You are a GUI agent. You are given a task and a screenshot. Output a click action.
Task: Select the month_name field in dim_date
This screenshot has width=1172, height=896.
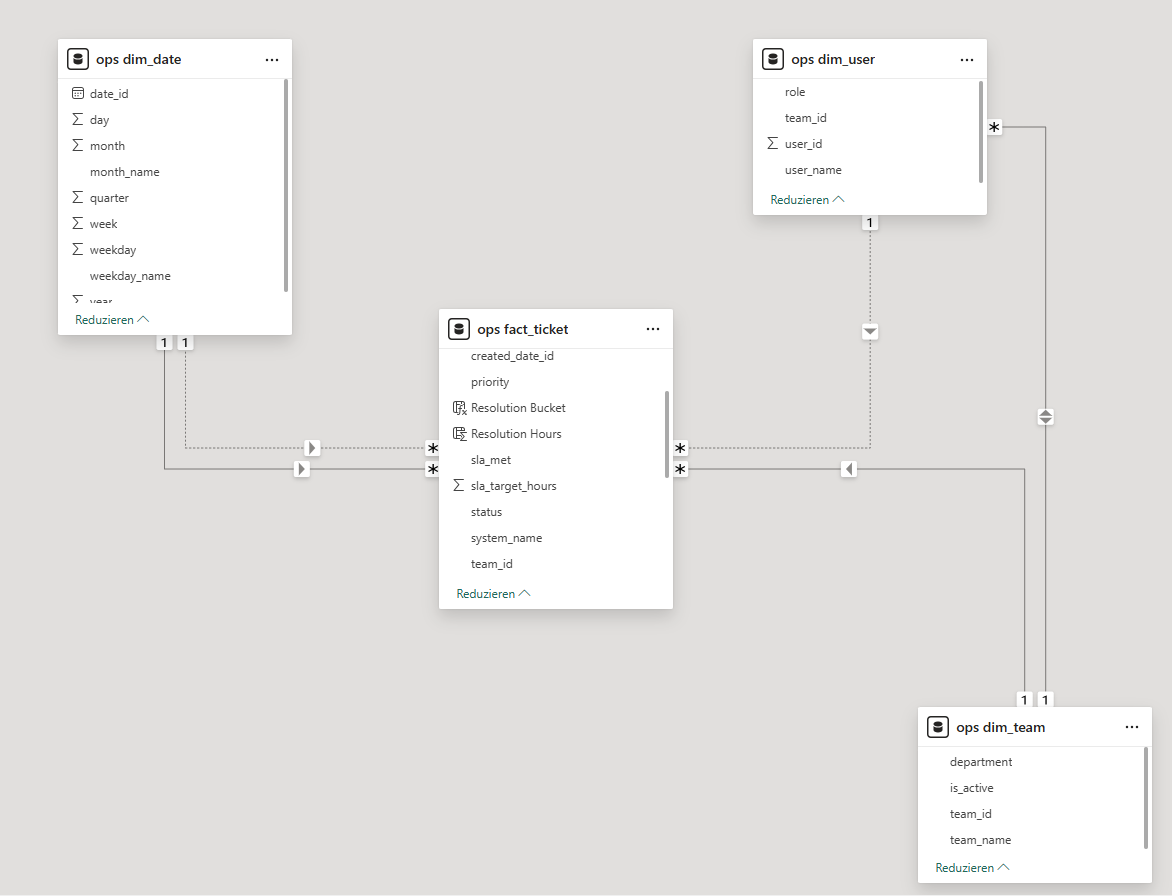pos(124,172)
